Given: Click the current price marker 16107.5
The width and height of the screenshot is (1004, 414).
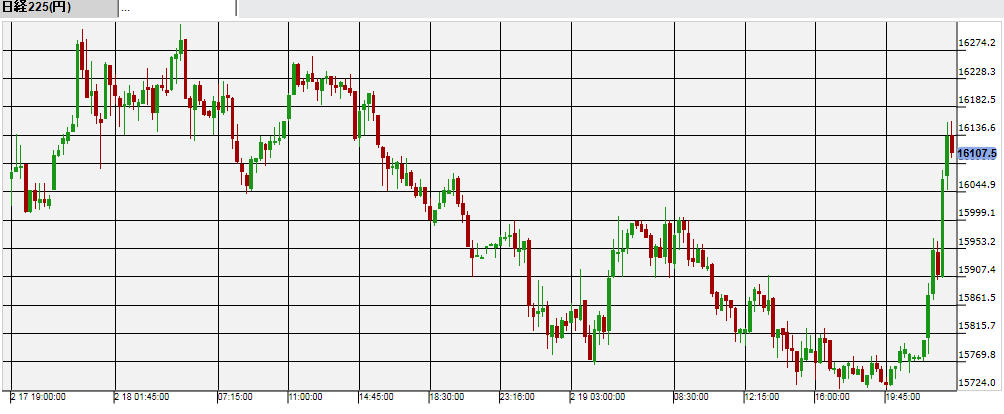Looking at the screenshot, I should pos(977,154).
